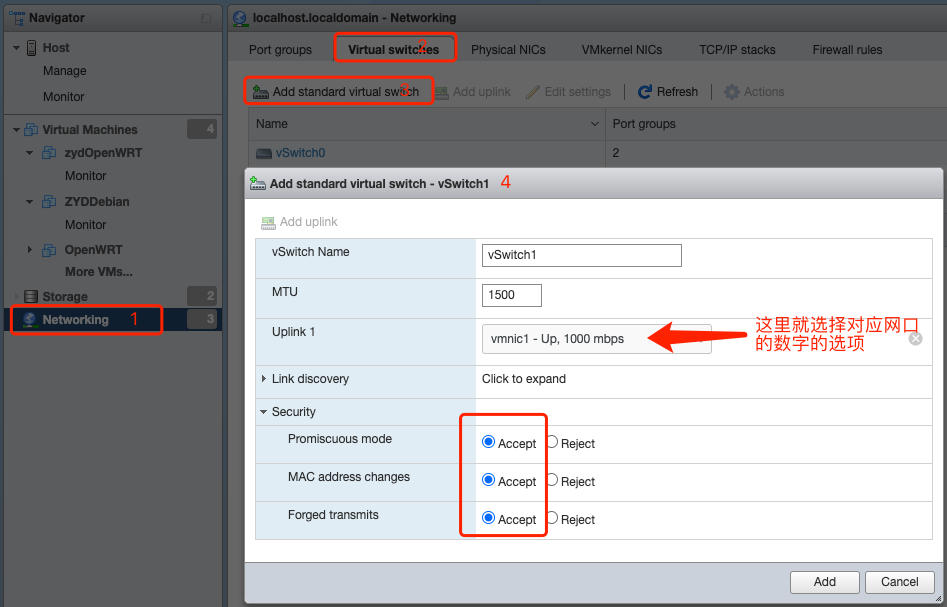Open the vSwitch0 link
This screenshot has height=607, width=947.
coord(300,153)
